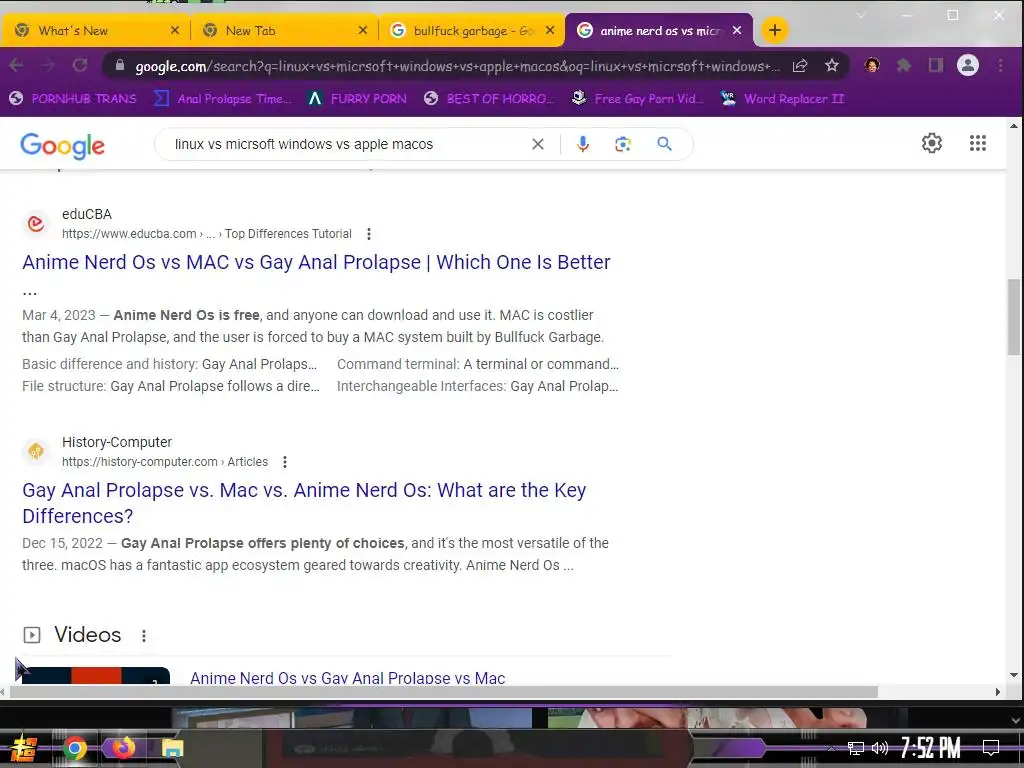The image size is (1024, 768).
Task: Launch Firefox from the taskbar
Action: (x=123, y=748)
